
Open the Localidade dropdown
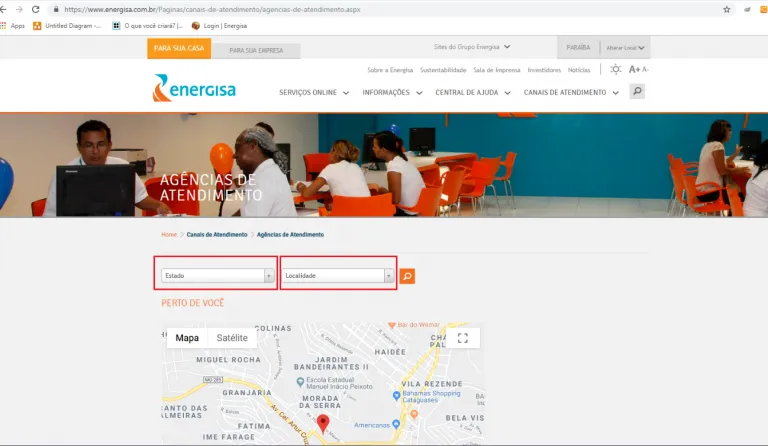point(338,276)
